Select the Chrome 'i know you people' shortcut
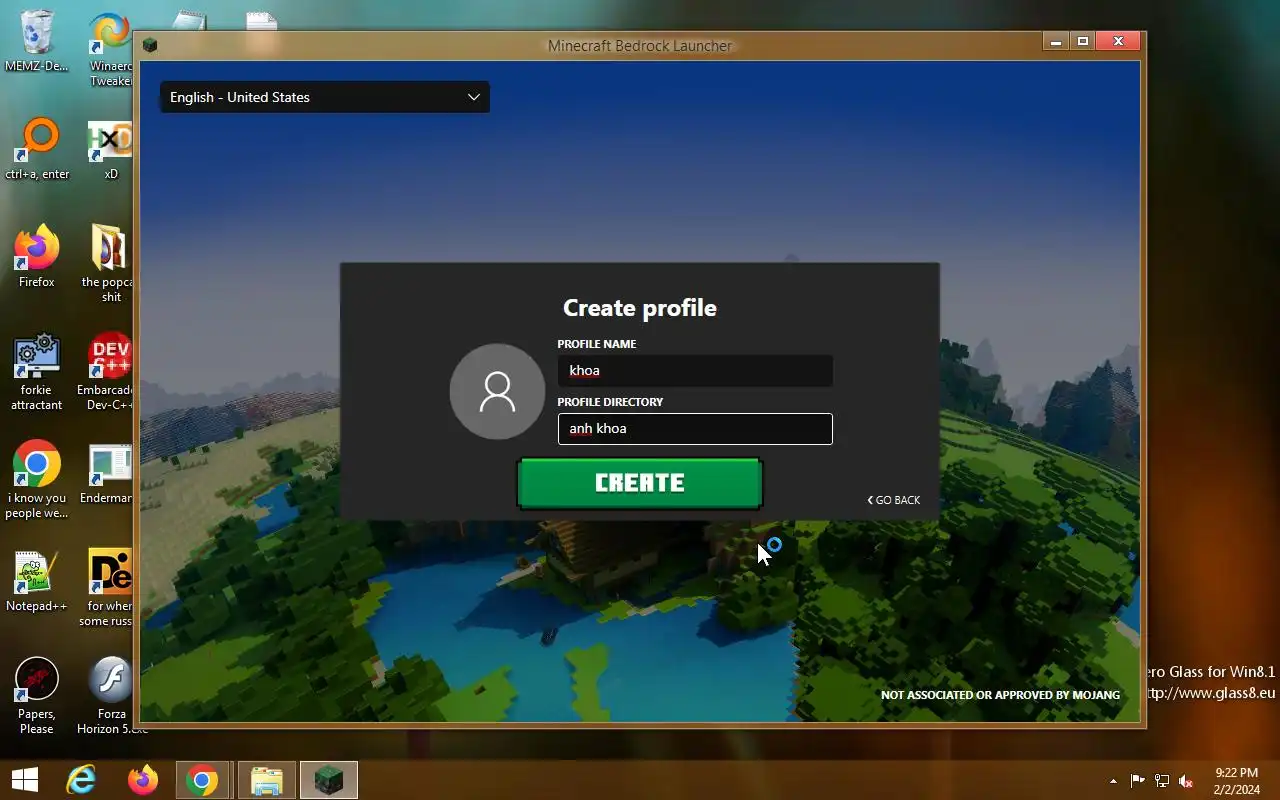This screenshot has height=800, width=1280. point(37,480)
